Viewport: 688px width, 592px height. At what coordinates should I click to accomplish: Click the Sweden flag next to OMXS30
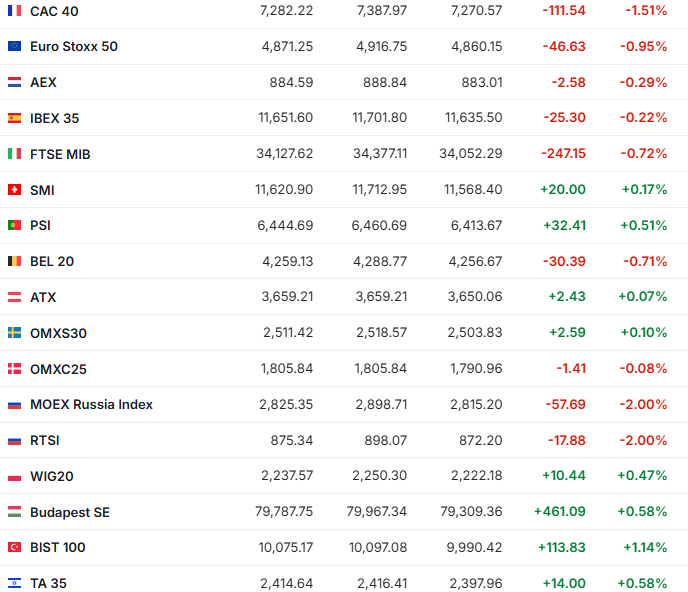coord(14,333)
